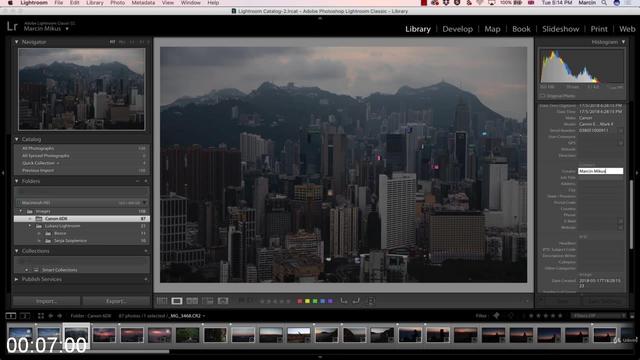Toggle filter switch at filter bar end
This screenshot has height=360, width=640.
(x=632, y=316)
